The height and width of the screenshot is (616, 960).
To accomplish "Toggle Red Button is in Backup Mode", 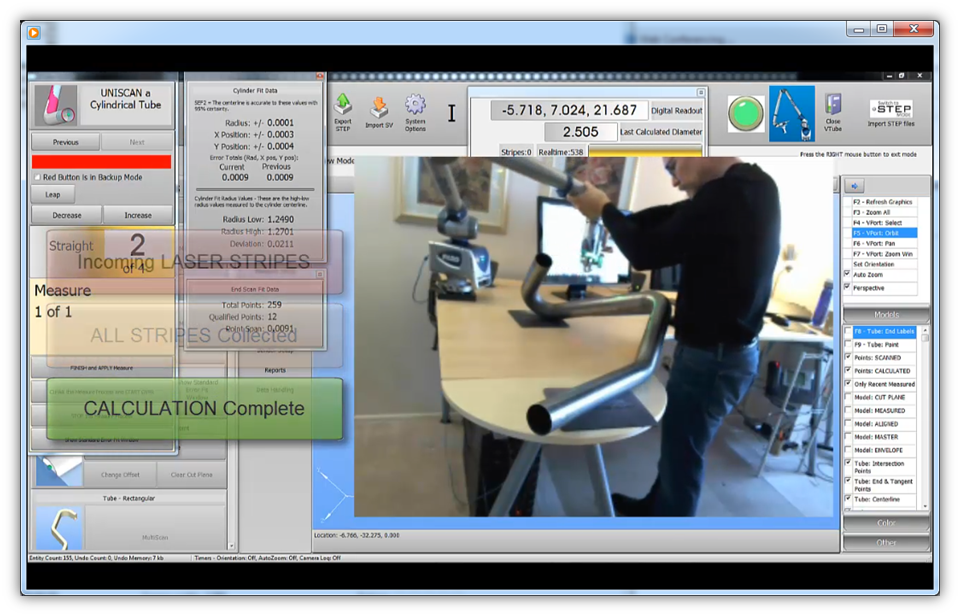I will (x=37, y=178).
